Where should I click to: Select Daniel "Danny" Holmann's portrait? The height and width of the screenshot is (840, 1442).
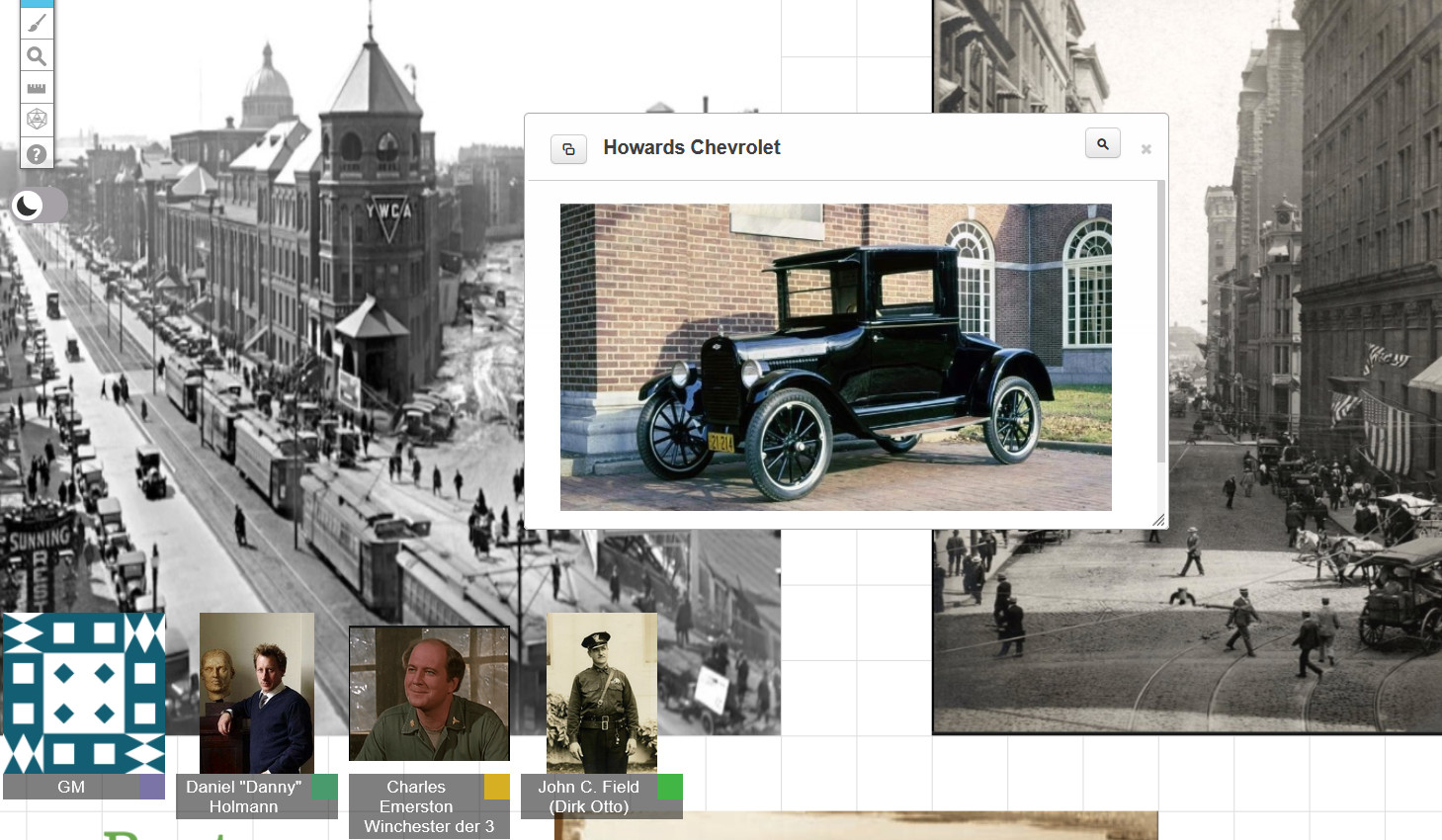pyautogui.click(x=257, y=693)
